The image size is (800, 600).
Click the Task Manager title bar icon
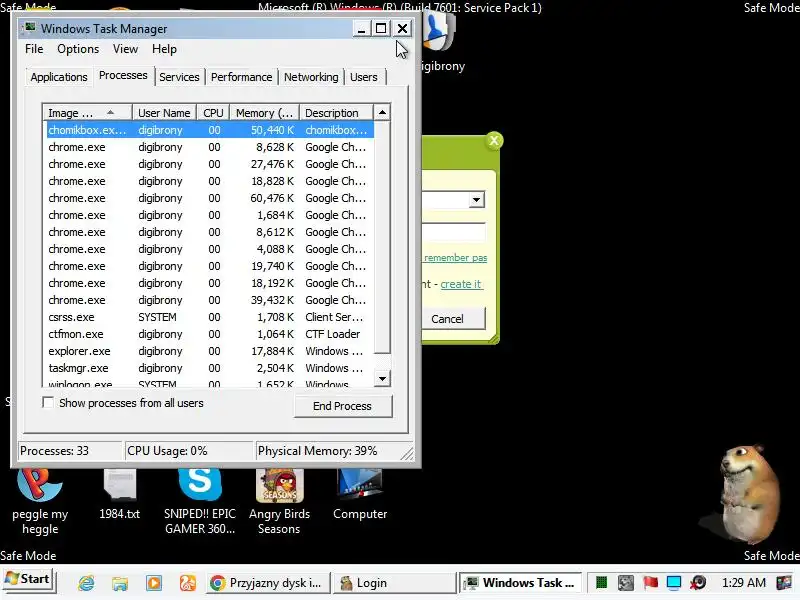[30, 28]
